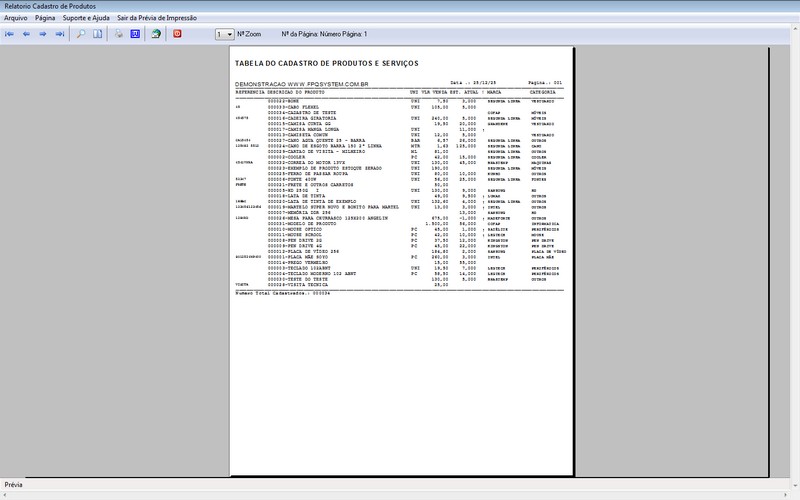Click the printer icon
The image size is (800, 500).
click(x=118, y=34)
